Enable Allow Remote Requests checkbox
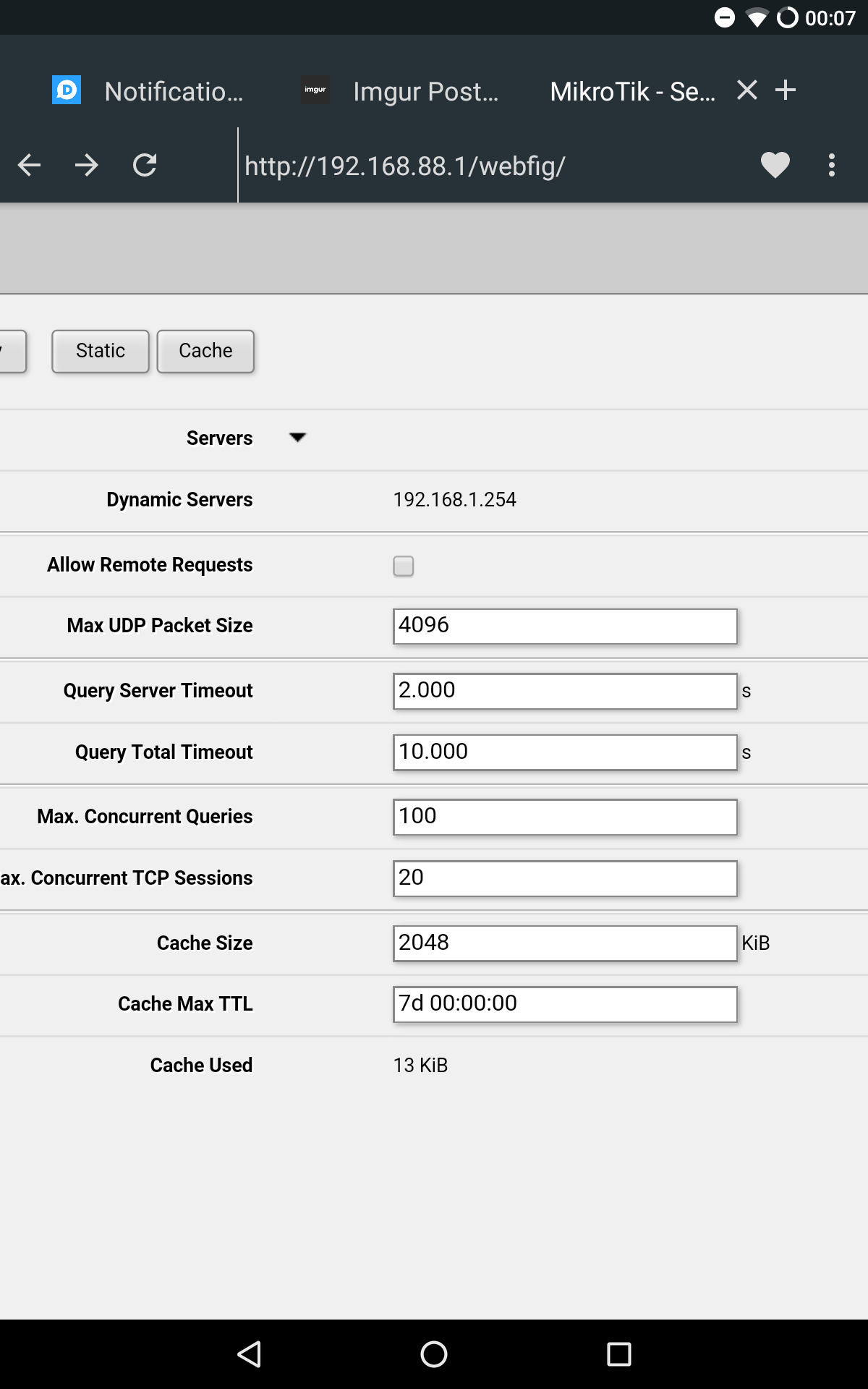Image resolution: width=868 pixels, height=1389 pixels. coord(404,566)
